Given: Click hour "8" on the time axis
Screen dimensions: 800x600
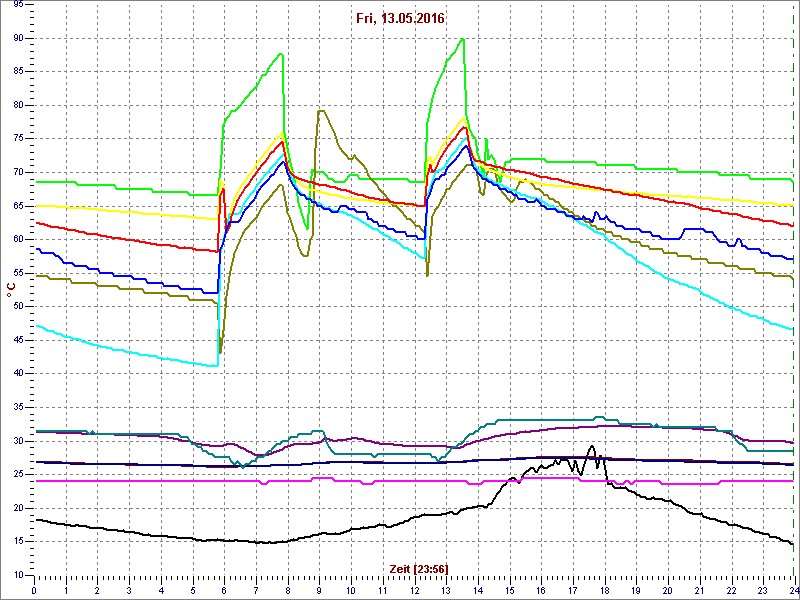Looking at the screenshot, I should (288, 592).
